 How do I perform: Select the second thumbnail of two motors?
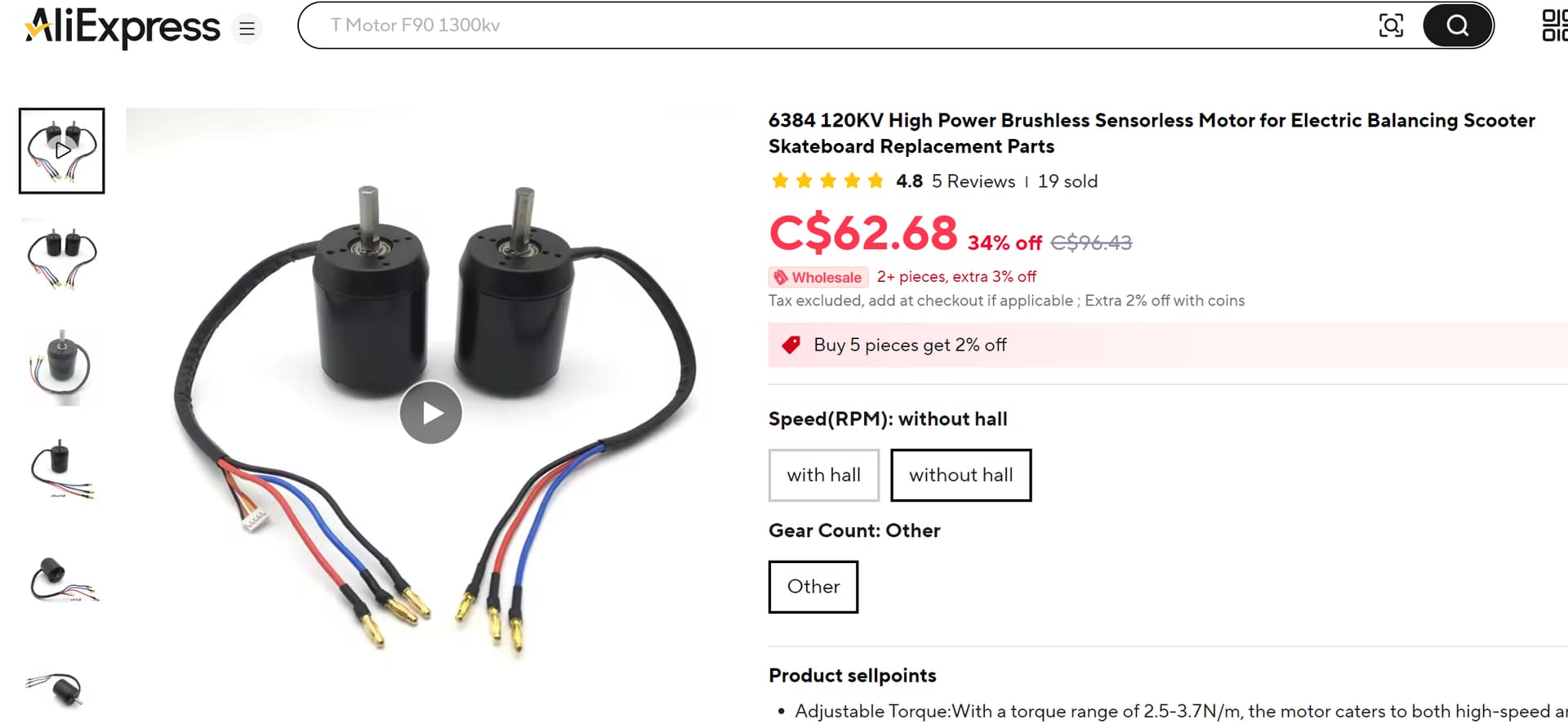(x=62, y=258)
